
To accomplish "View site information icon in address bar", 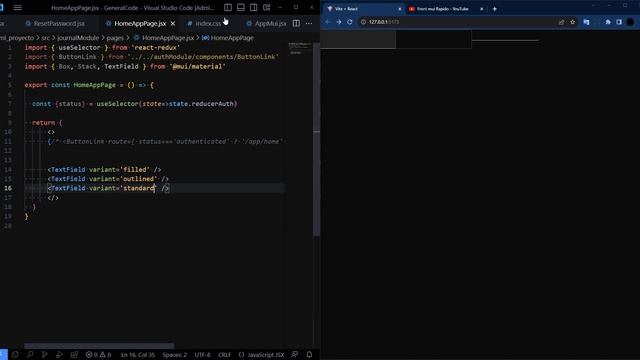I will click(363, 22).
